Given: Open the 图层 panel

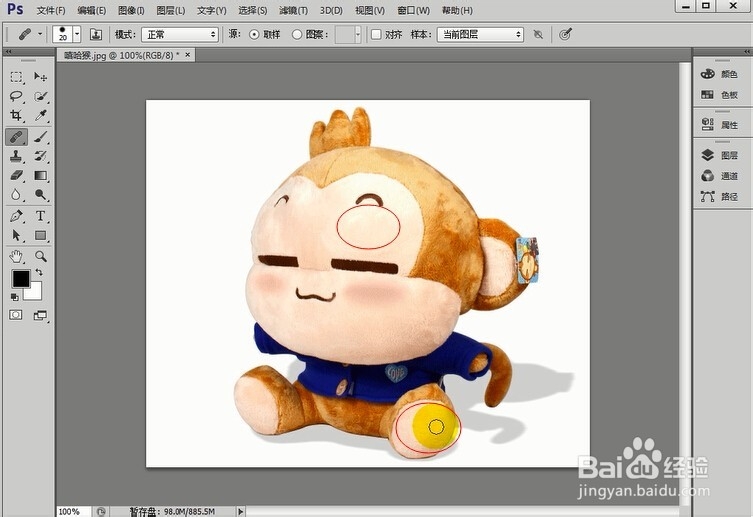Looking at the screenshot, I should click(x=720, y=155).
